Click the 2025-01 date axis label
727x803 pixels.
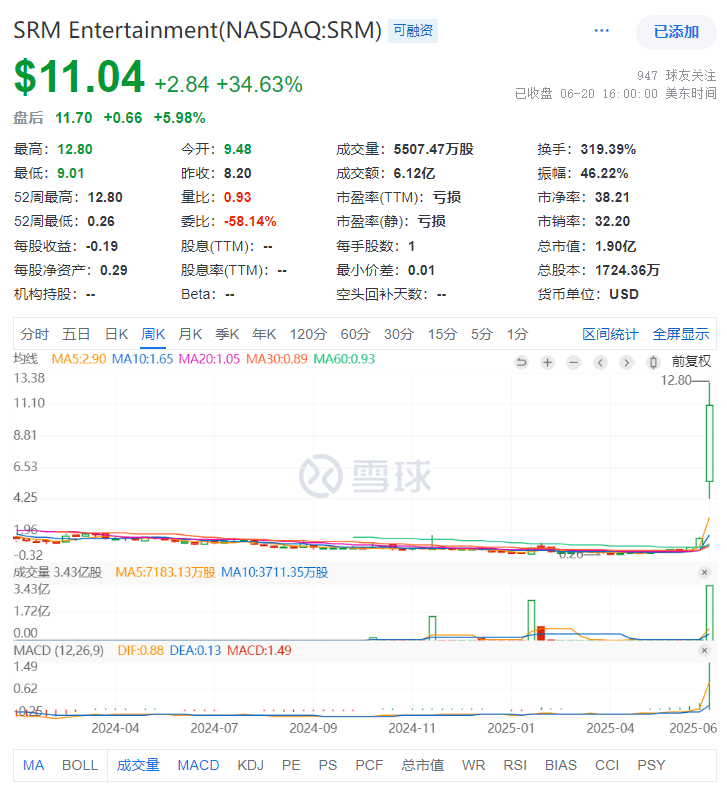point(510,728)
